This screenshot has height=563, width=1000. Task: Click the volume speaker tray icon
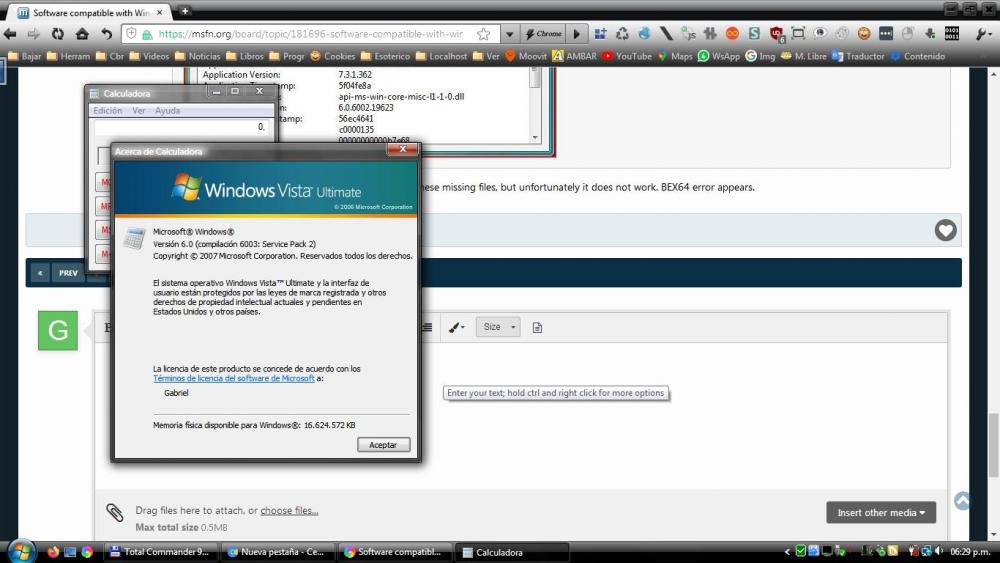[x=939, y=551]
